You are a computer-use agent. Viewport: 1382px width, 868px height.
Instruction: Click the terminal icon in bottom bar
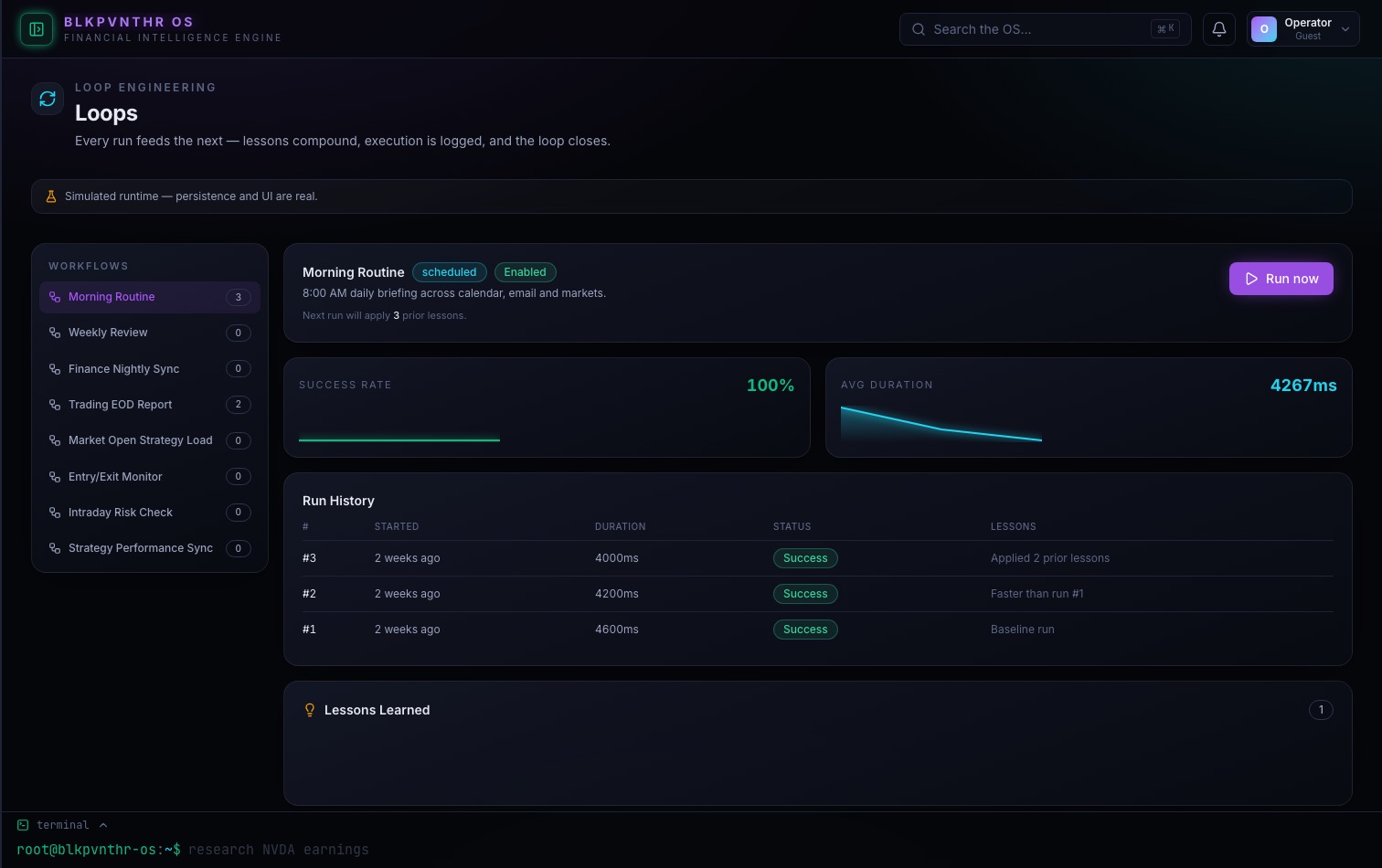click(x=23, y=825)
